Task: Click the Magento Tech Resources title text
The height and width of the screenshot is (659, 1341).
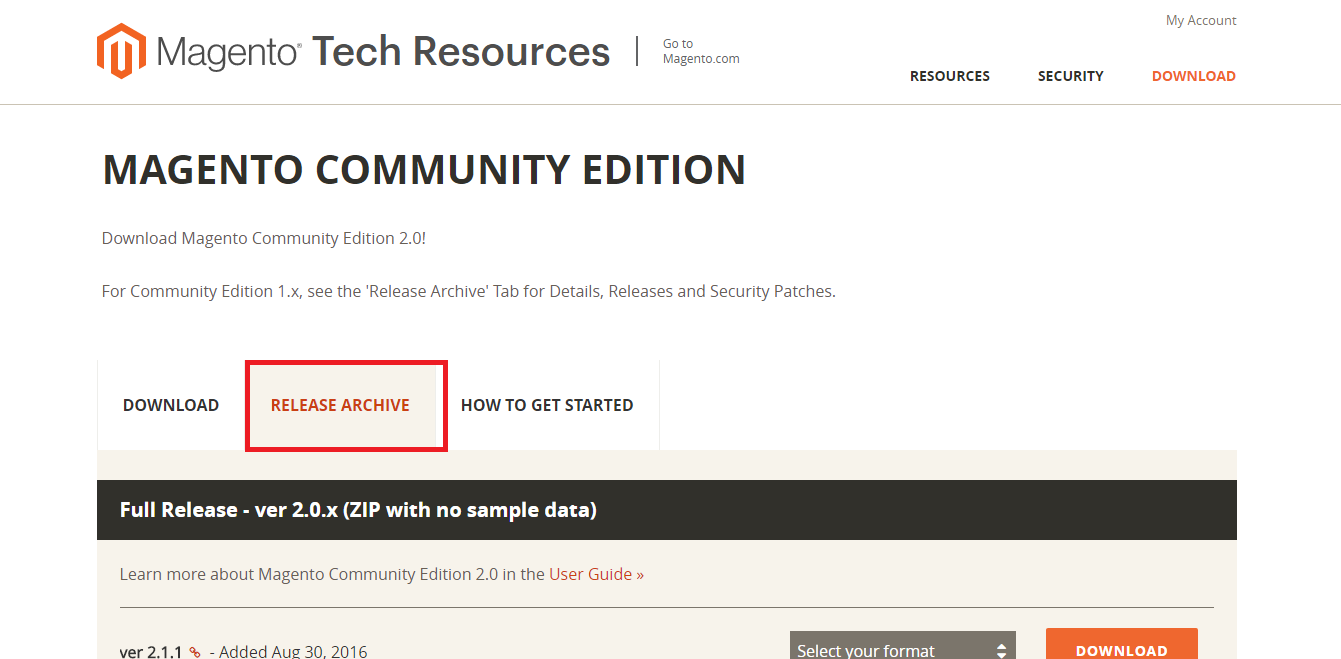Action: (x=383, y=51)
